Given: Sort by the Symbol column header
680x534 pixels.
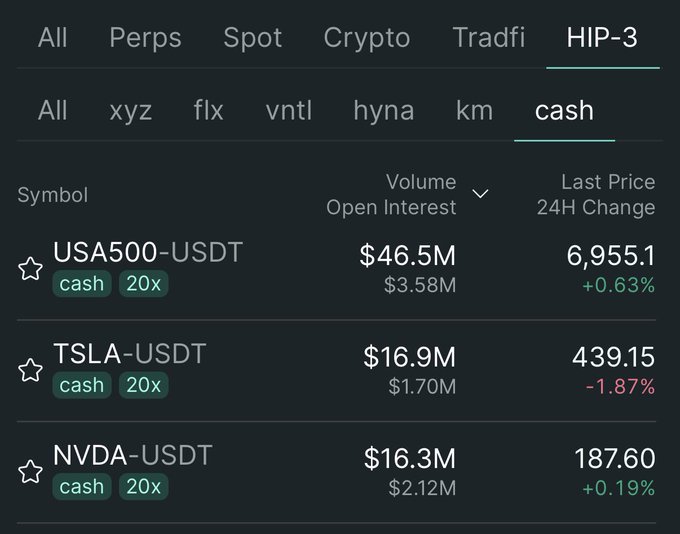Looking at the screenshot, I should coord(53,195).
